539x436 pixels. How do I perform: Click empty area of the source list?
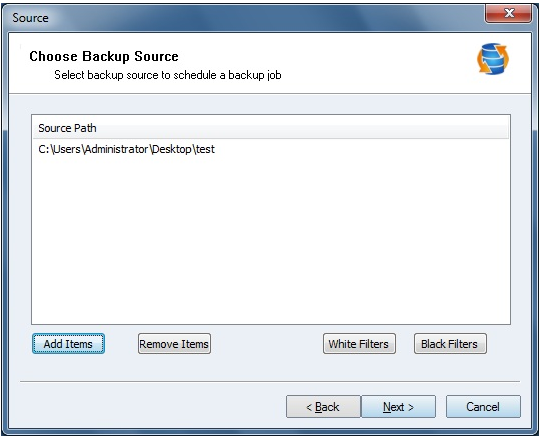coord(271,241)
